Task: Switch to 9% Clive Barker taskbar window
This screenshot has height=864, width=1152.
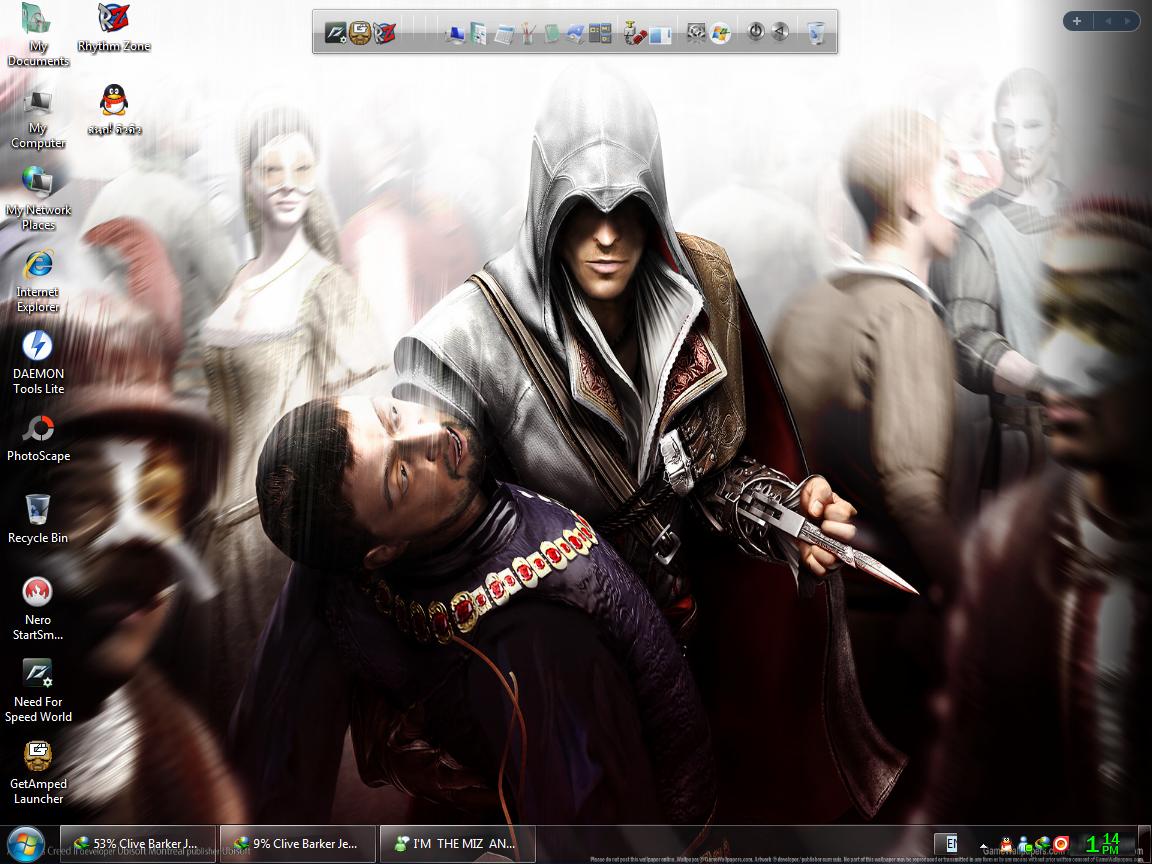Action: (298, 843)
